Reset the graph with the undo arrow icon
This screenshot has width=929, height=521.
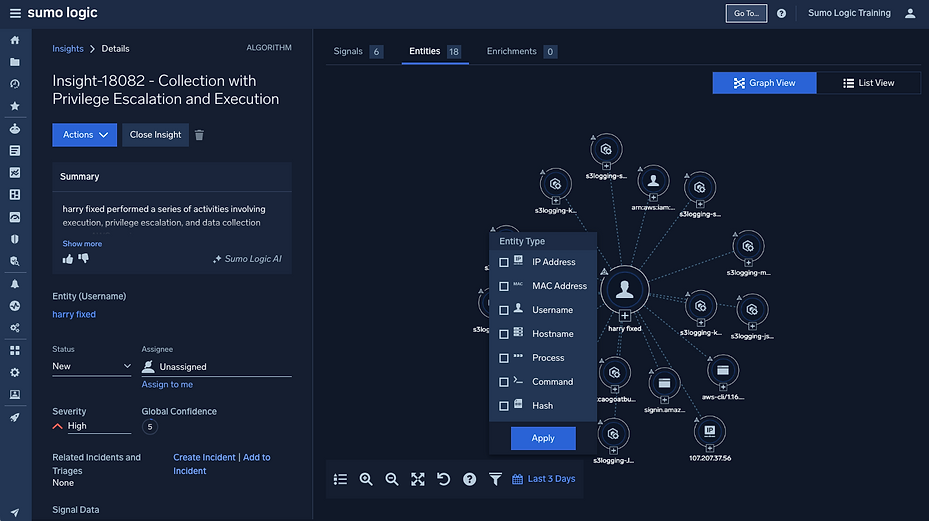[x=443, y=479]
